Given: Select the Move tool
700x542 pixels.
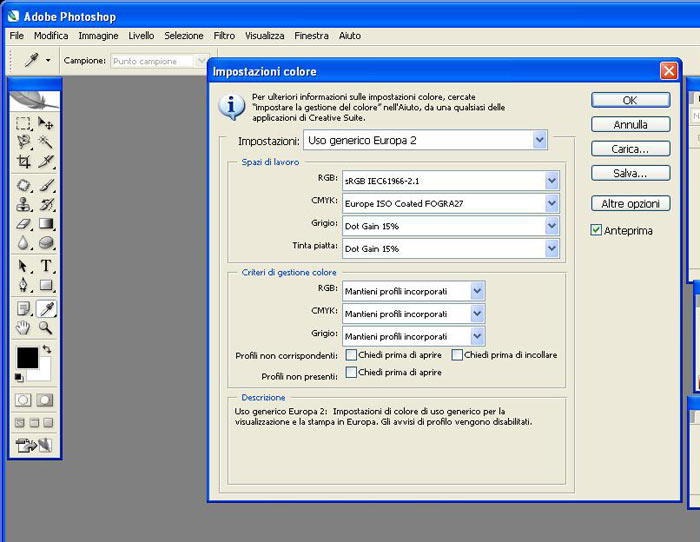Looking at the screenshot, I should (x=46, y=123).
